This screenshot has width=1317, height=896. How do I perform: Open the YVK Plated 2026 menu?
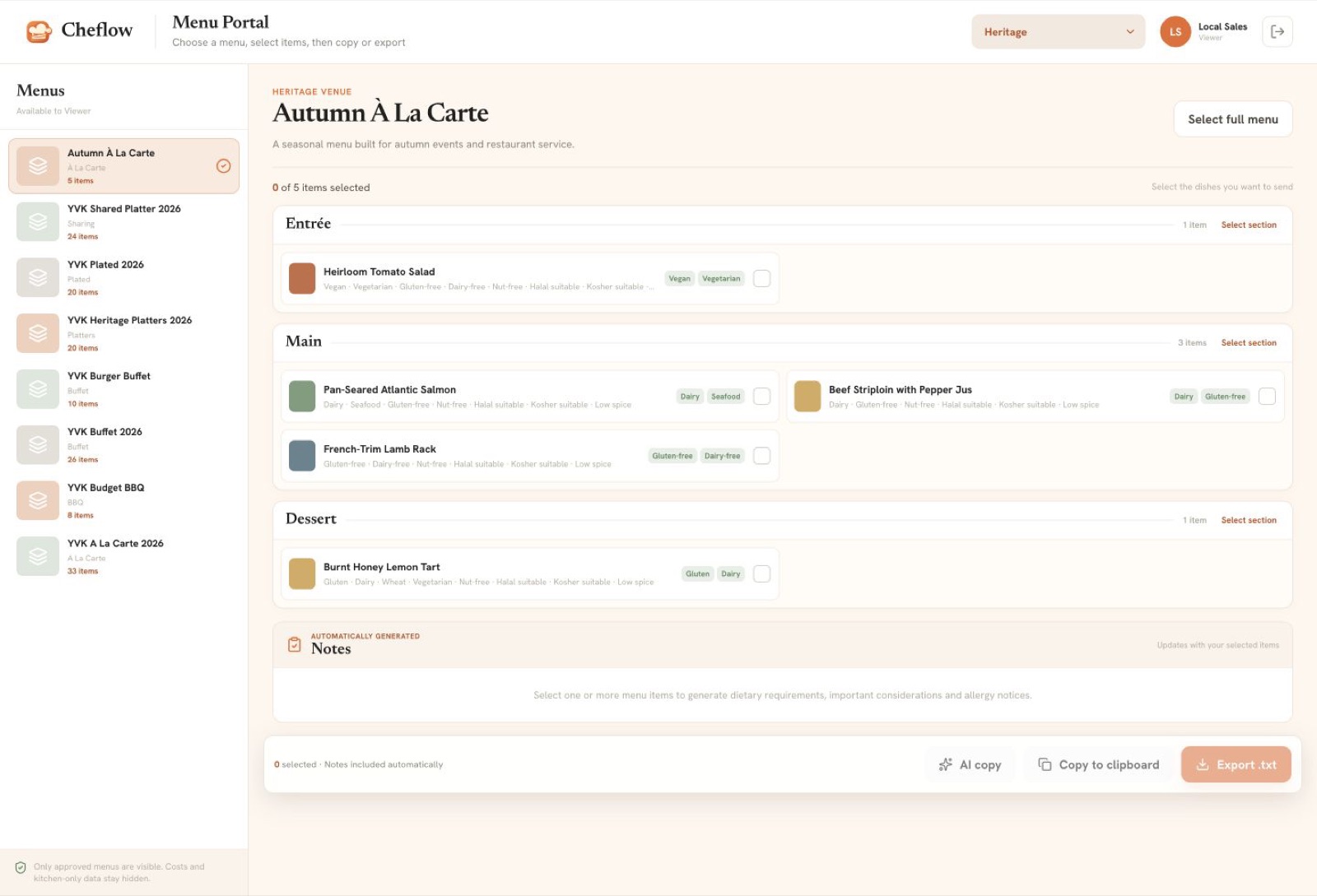pos(123,277)
